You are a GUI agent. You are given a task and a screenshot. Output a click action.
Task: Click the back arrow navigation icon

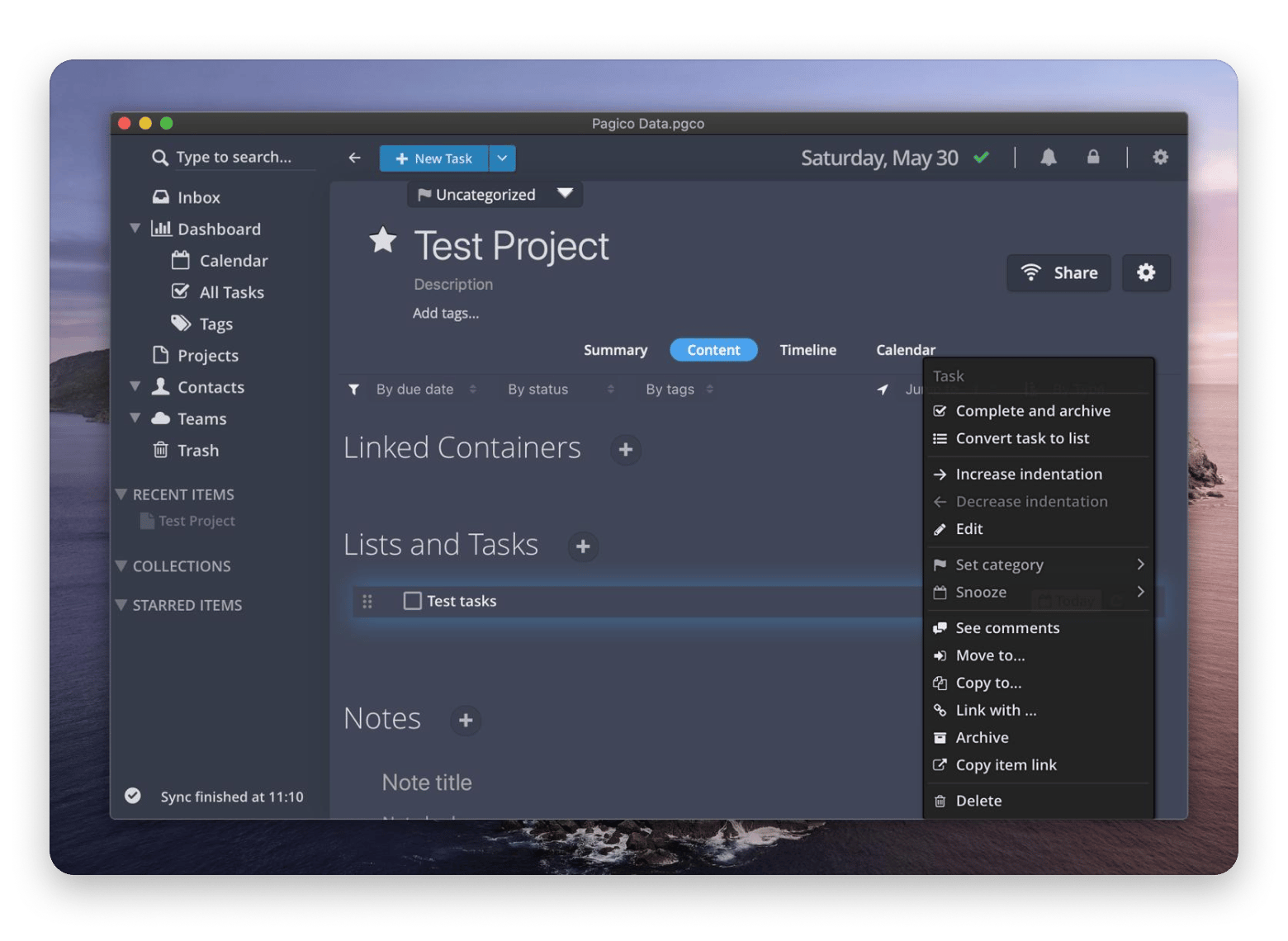point(354,158)
